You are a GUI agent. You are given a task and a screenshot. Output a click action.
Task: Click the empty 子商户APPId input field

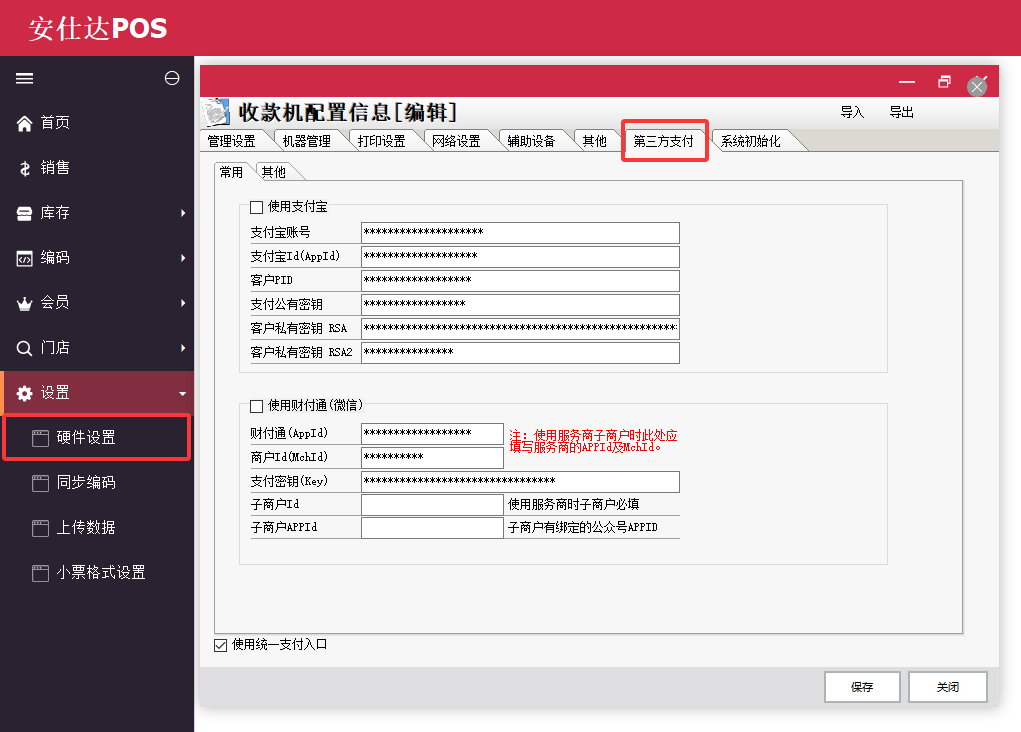[432, 528]
